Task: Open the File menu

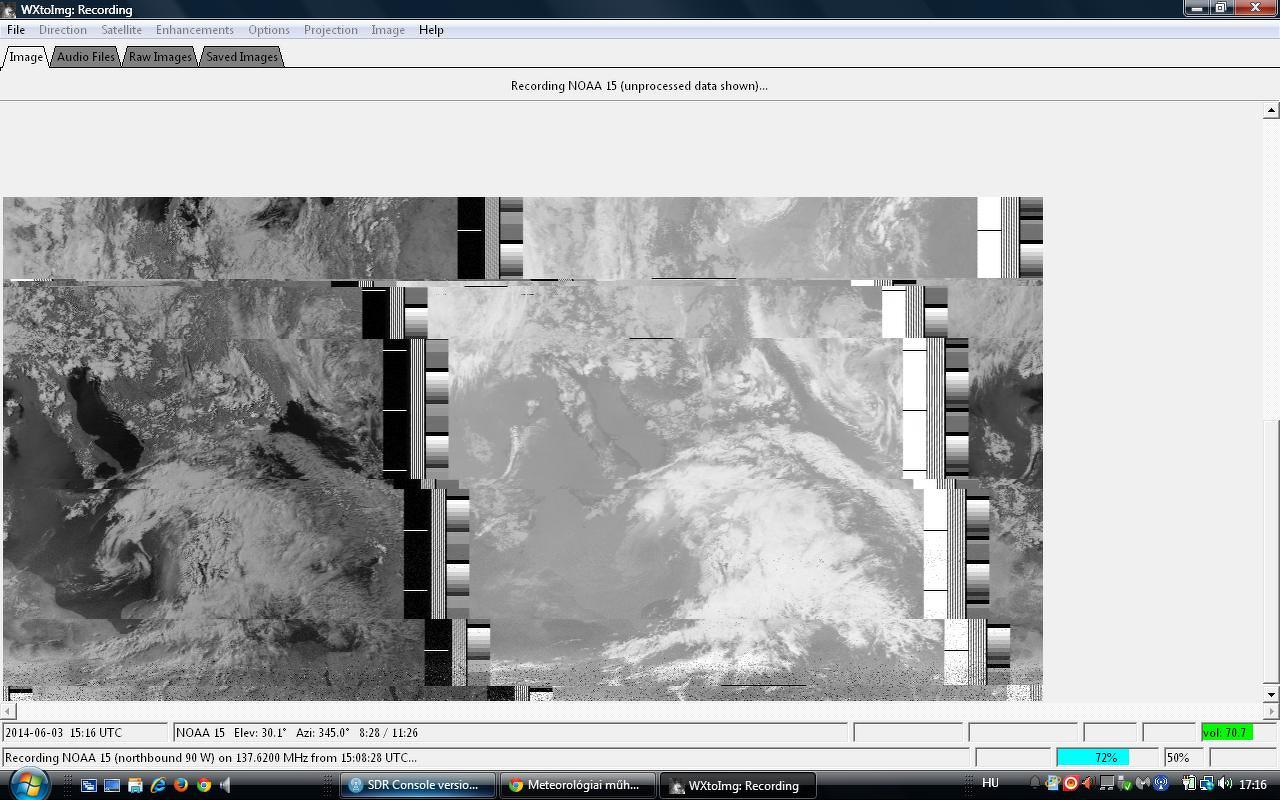Action: [16, 30]
